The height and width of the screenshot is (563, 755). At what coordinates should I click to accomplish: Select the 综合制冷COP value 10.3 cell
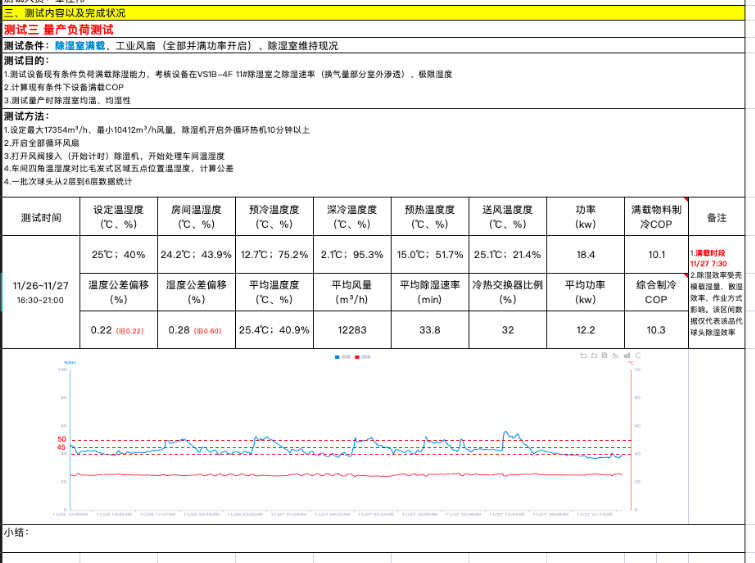click(x=656, y=330)
